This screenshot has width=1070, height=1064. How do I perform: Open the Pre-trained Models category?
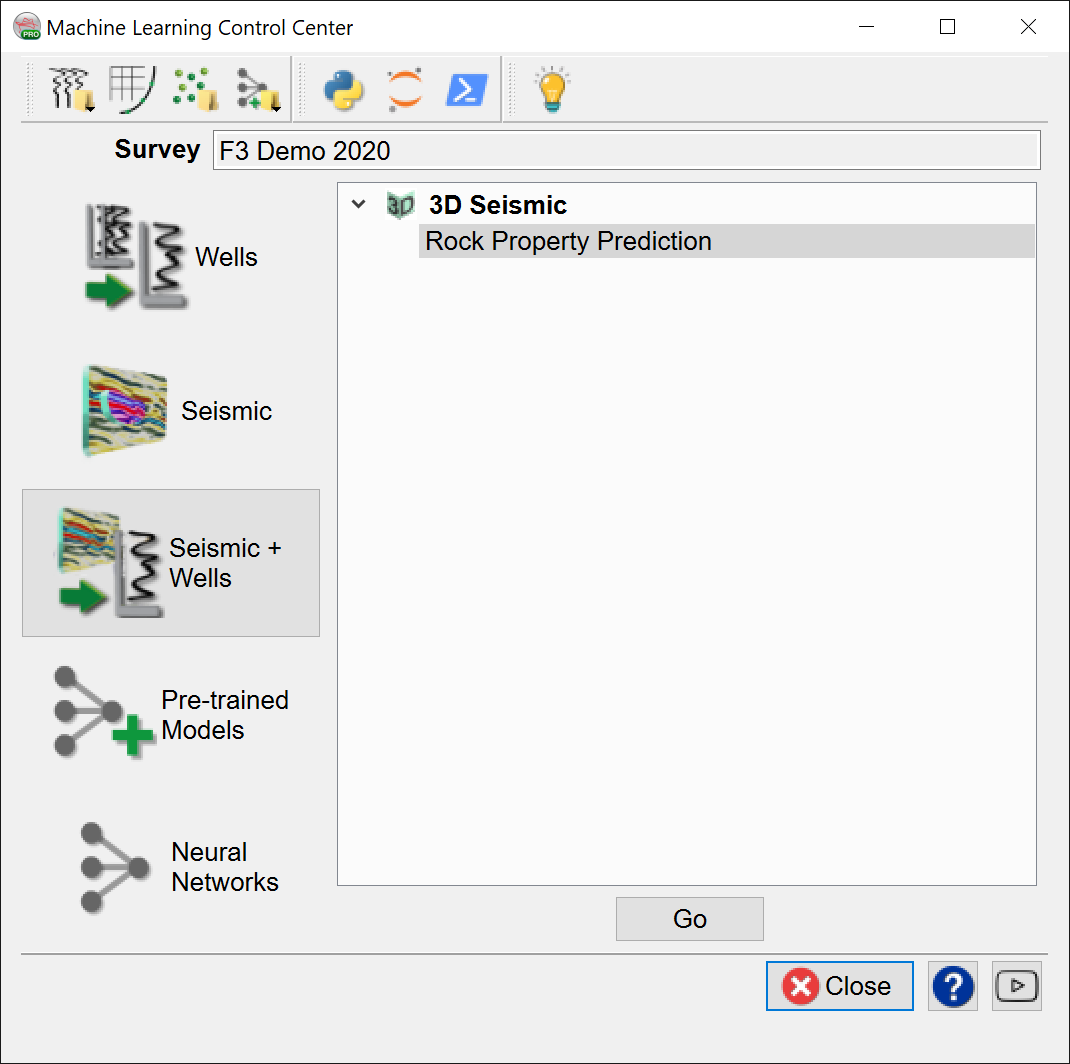point(171,715)
